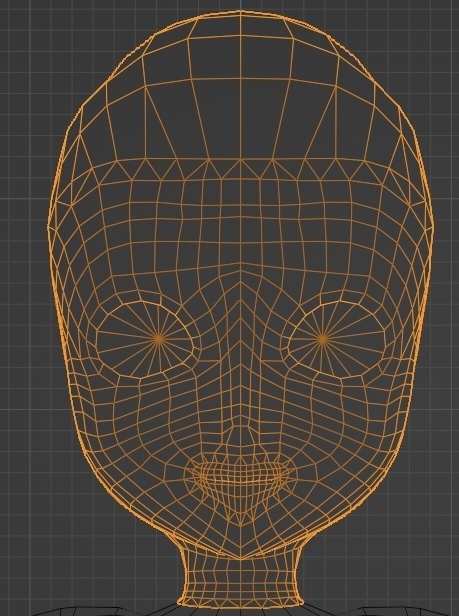
Task: Select the center of the lips seam
Action: coord(241,480)
